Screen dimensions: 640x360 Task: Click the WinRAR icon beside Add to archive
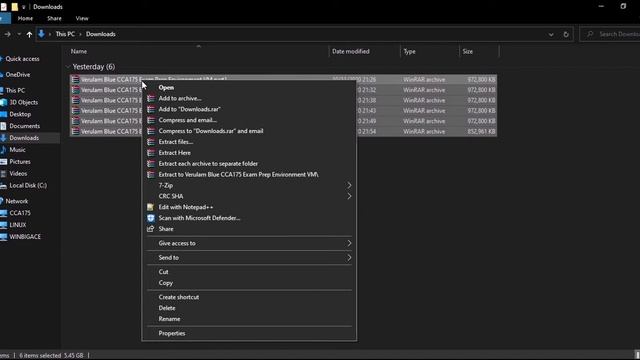coord(151,98)
